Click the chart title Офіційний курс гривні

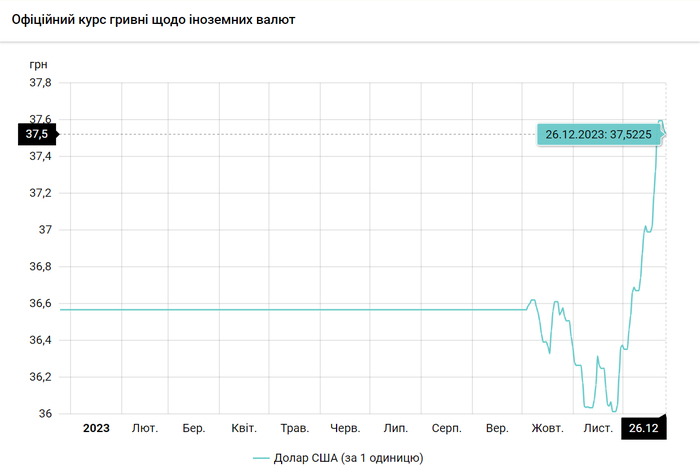click(153, 20)
